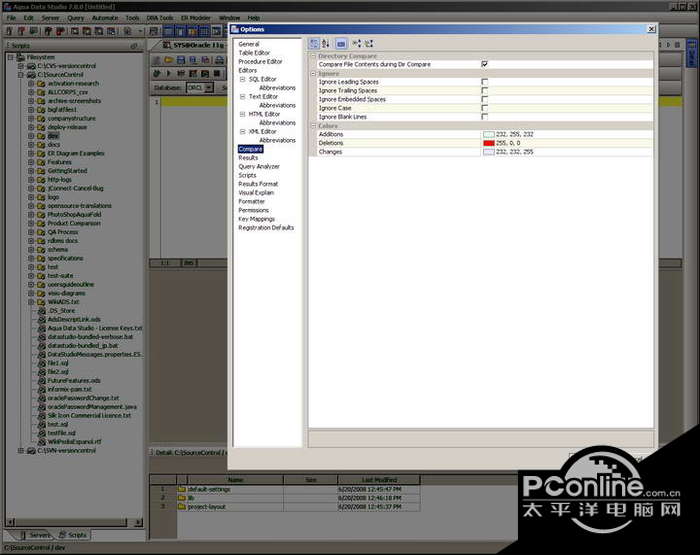Uncheck Compare File Contents during Dir Compare
Viewport: 700px width, 555px height.
485,64
